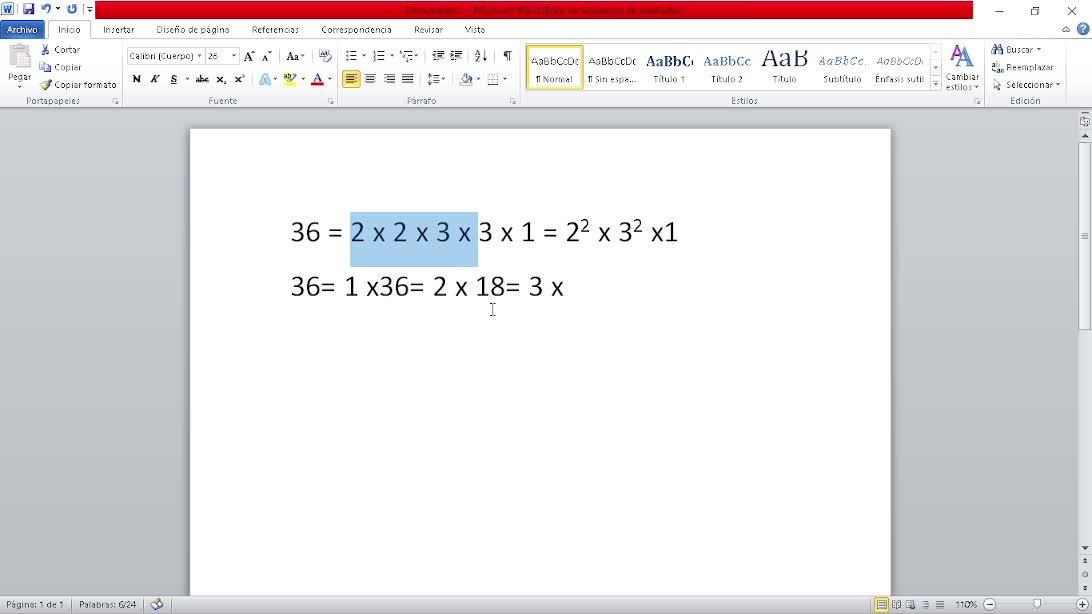Switch to Vista tab

[x=474, y=29]
